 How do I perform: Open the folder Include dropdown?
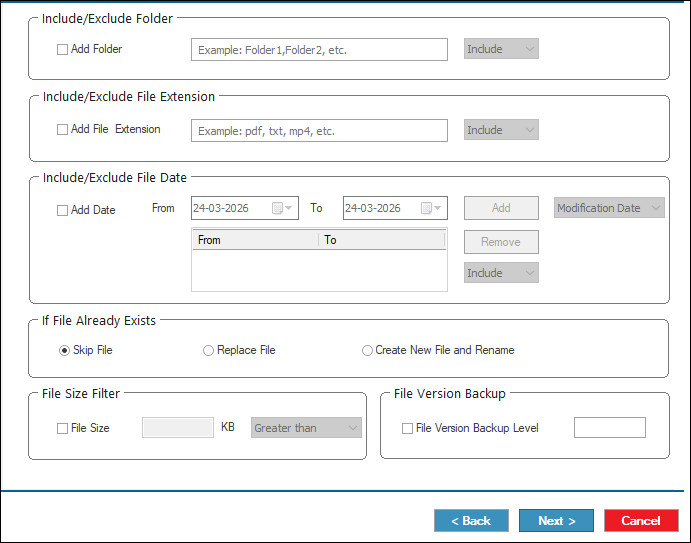tap(501, 49)
